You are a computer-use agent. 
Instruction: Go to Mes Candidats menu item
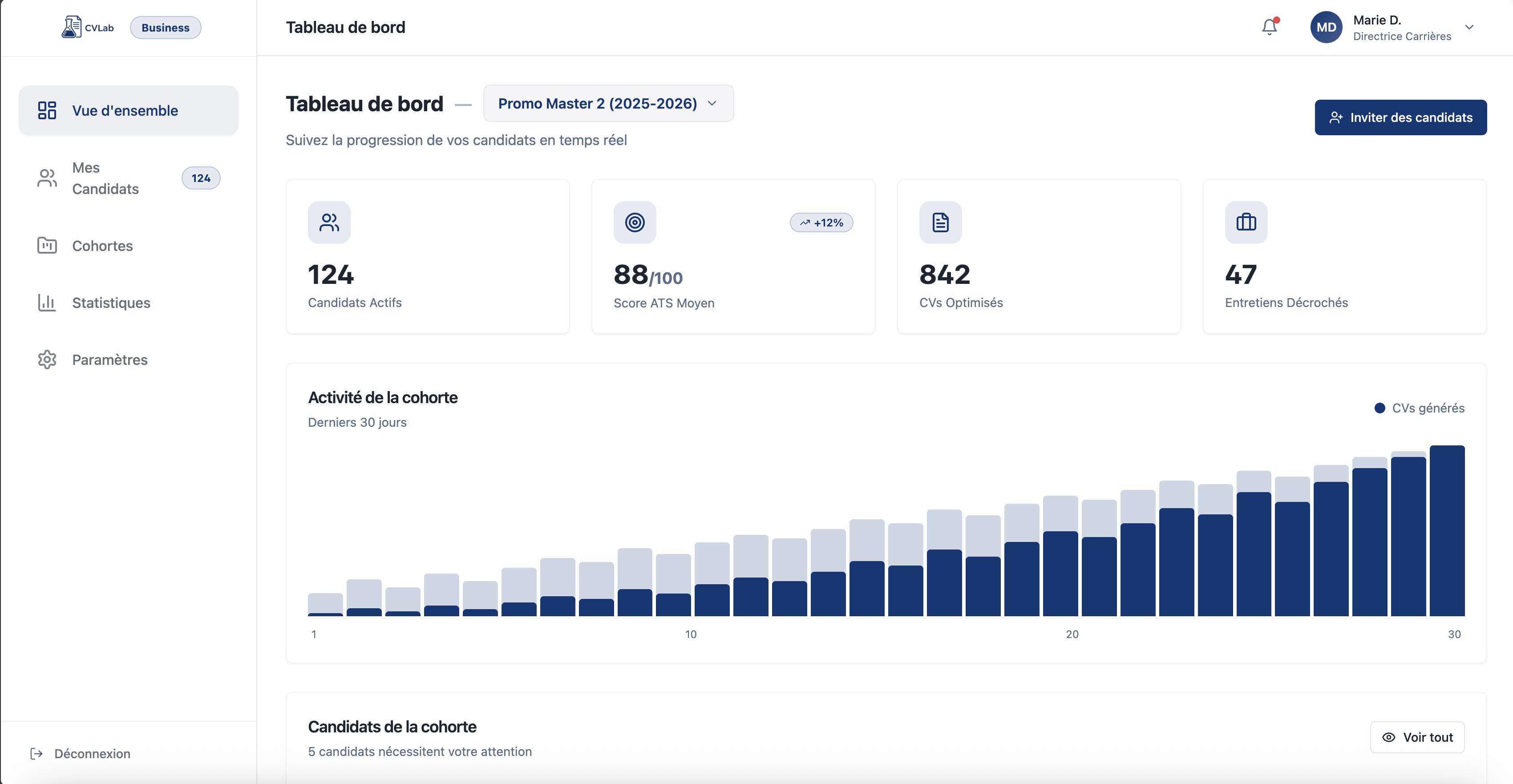click(x=105, y=178)
